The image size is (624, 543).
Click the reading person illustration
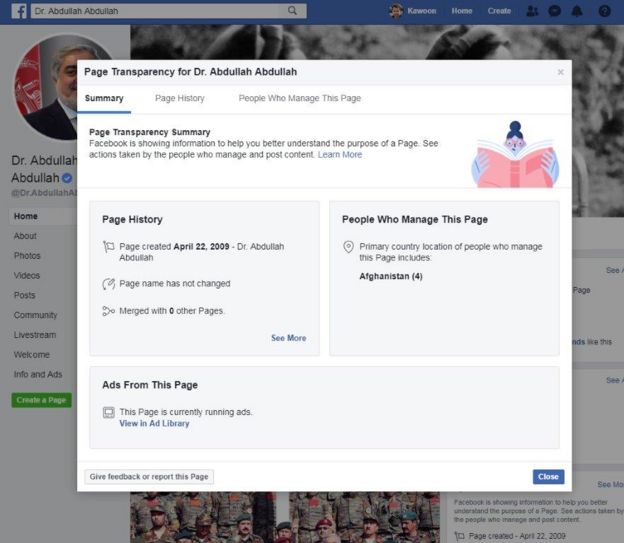(515, 154)
